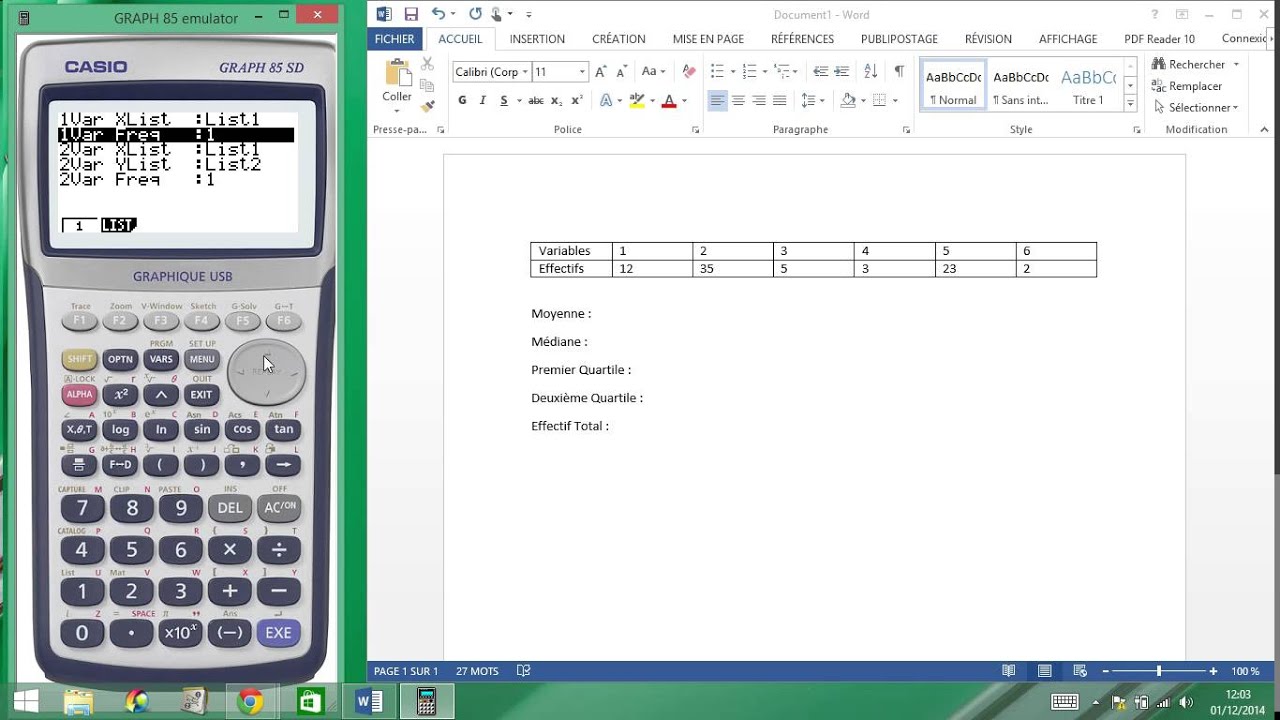Click the text effects glowing A icon
This screenshot has width=1280, height=720.
[605, 100]
